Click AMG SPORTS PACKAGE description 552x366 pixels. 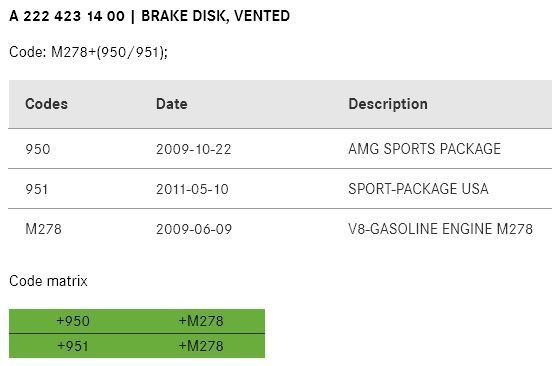425,149
